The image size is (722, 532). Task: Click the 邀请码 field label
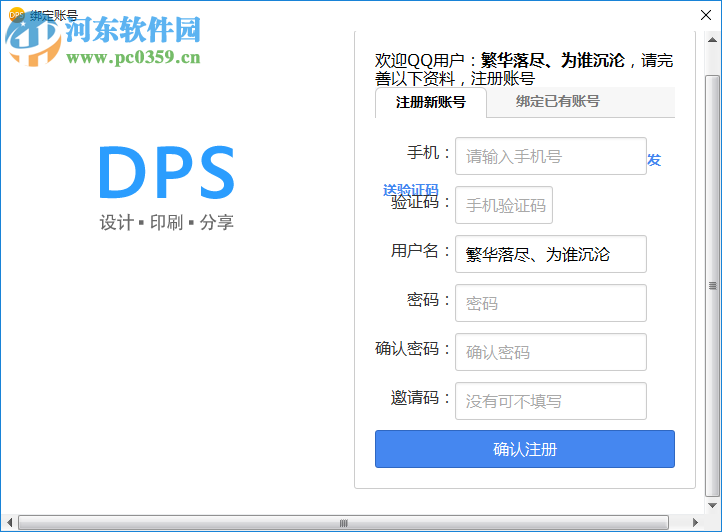tap(420, 398)
